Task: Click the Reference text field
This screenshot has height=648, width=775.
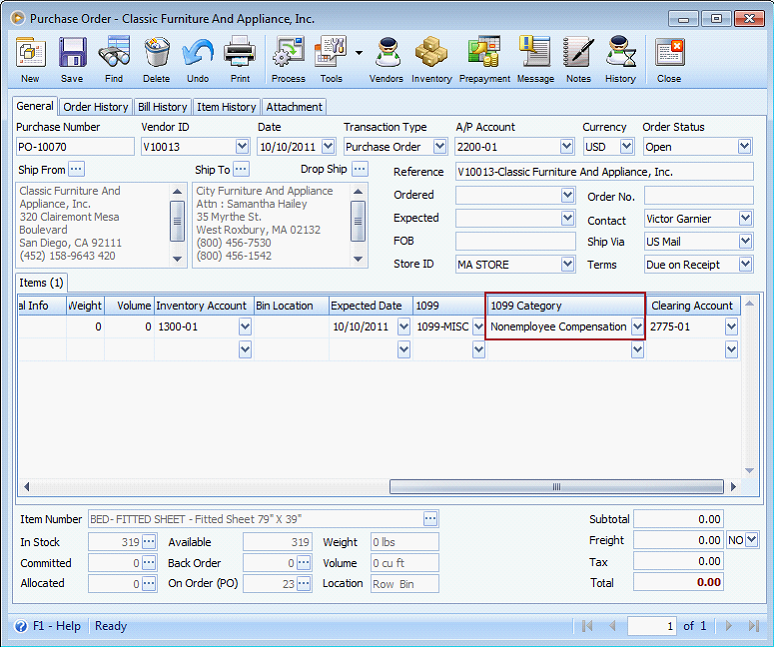Action: [x=604, y=172]
